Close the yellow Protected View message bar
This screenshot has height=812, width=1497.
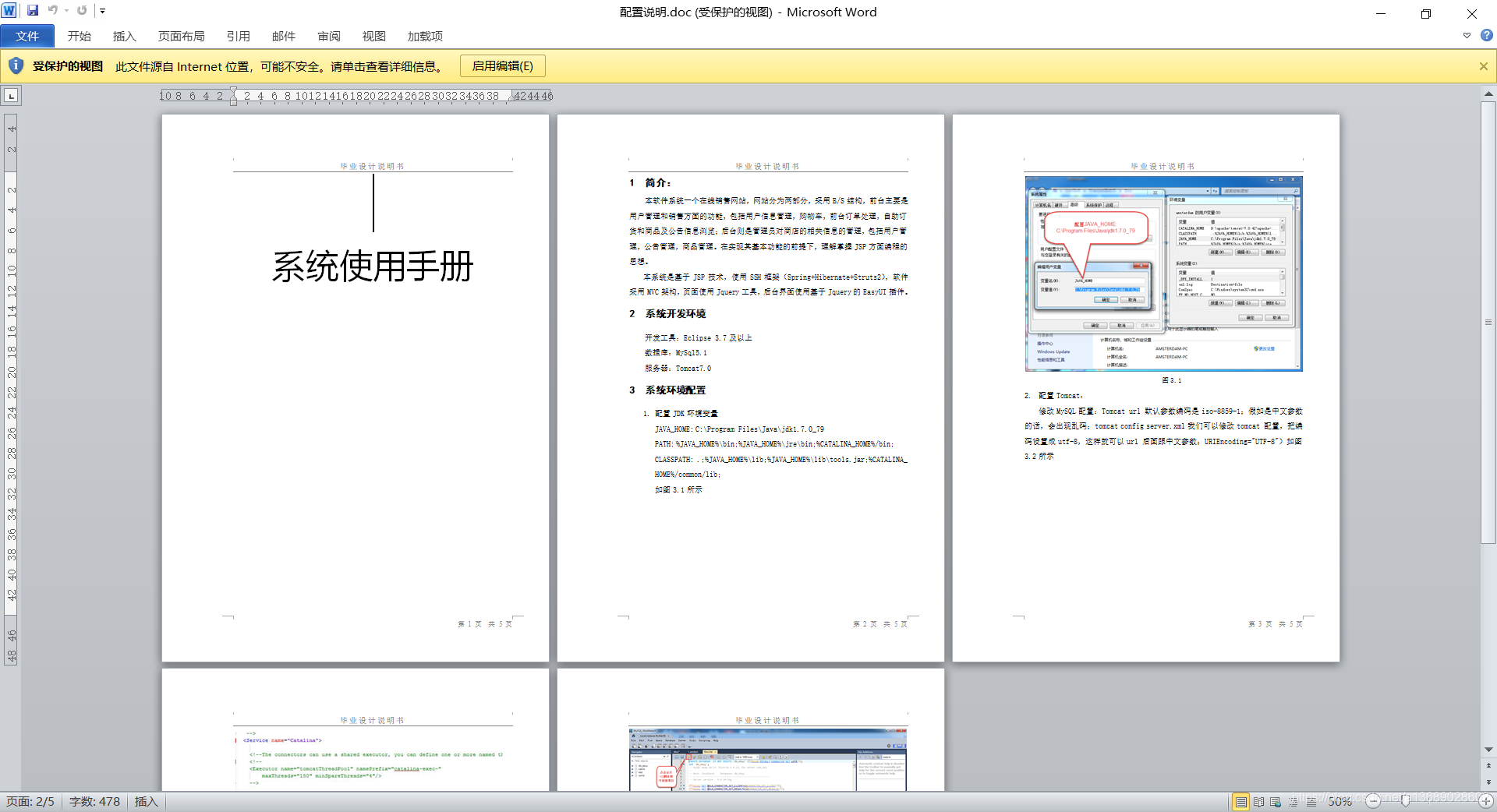pos(1483,66)
